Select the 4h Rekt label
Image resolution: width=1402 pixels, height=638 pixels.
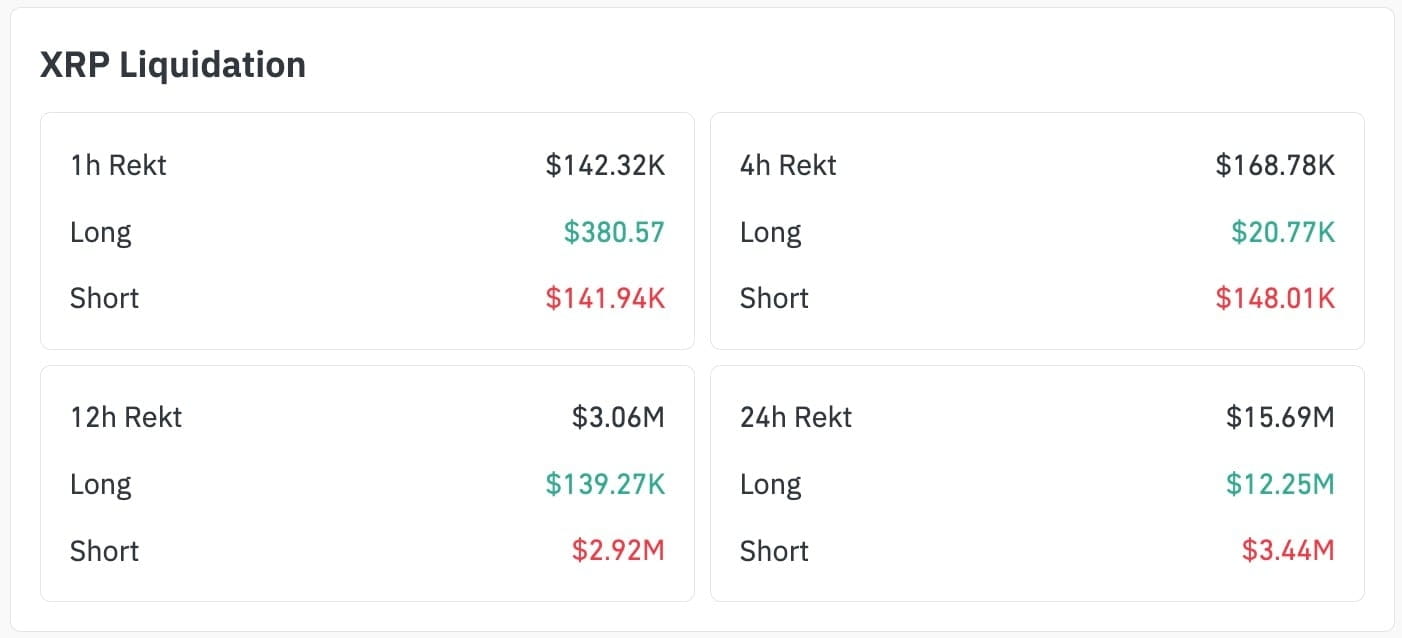(788, 165)
